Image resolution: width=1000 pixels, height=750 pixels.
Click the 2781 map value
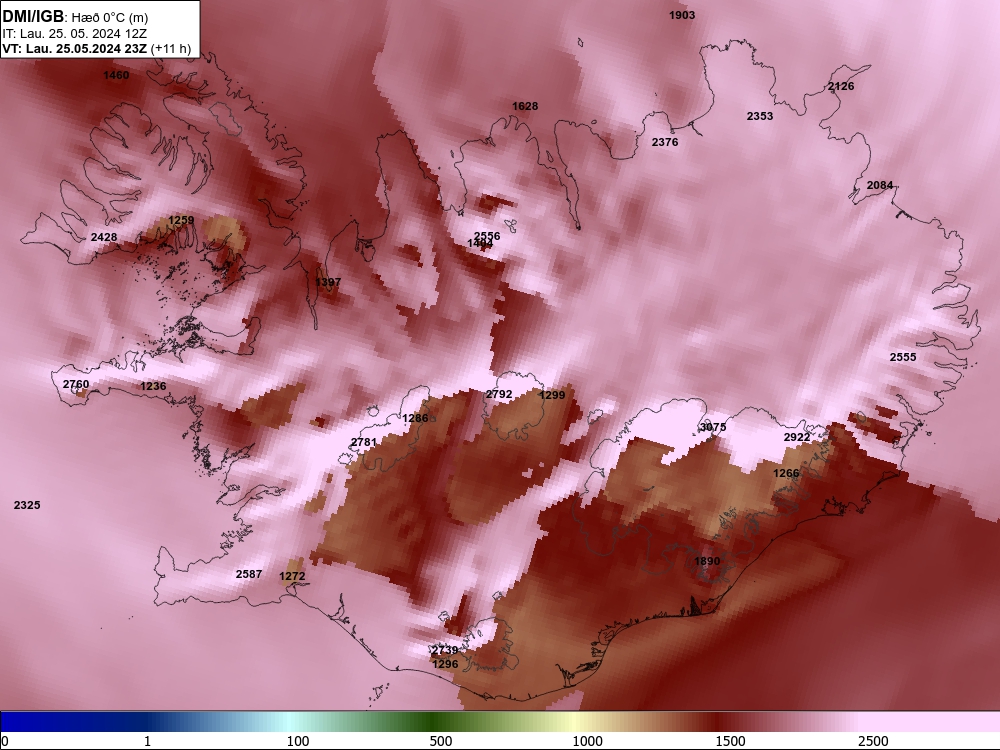[x=364, y=442]
